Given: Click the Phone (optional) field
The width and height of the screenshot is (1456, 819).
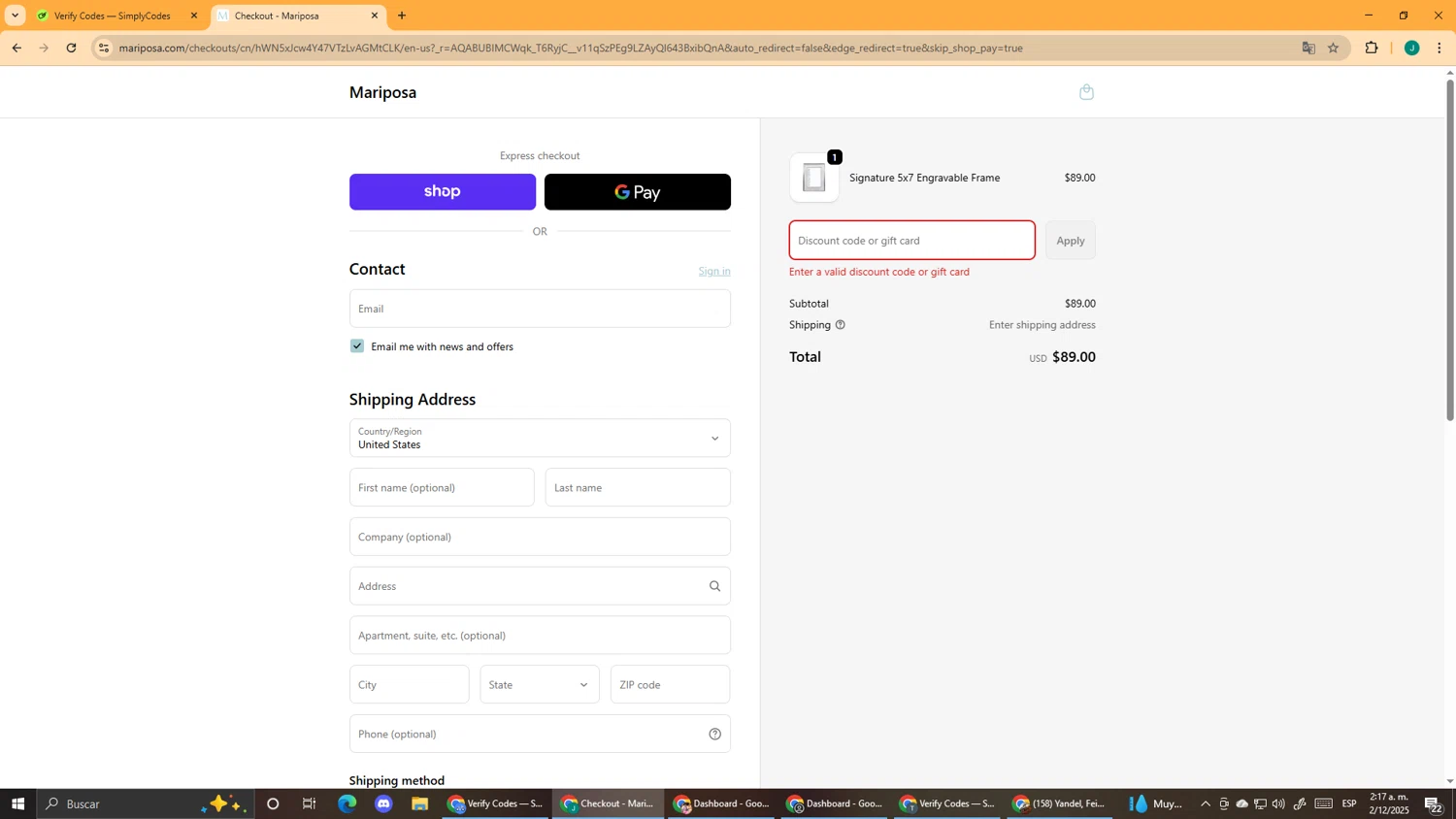Looking at the screenshot, I should point(540,735).
